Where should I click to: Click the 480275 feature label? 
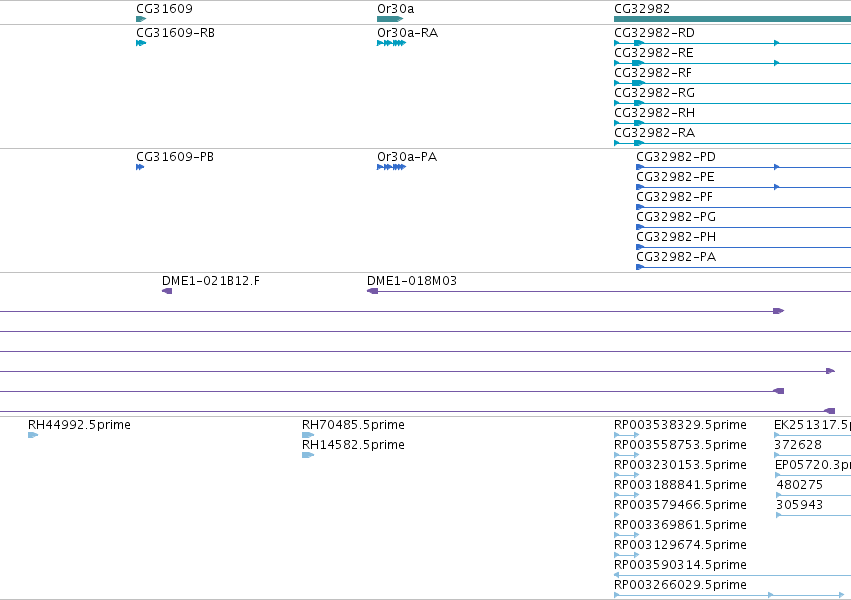(799, 485)
